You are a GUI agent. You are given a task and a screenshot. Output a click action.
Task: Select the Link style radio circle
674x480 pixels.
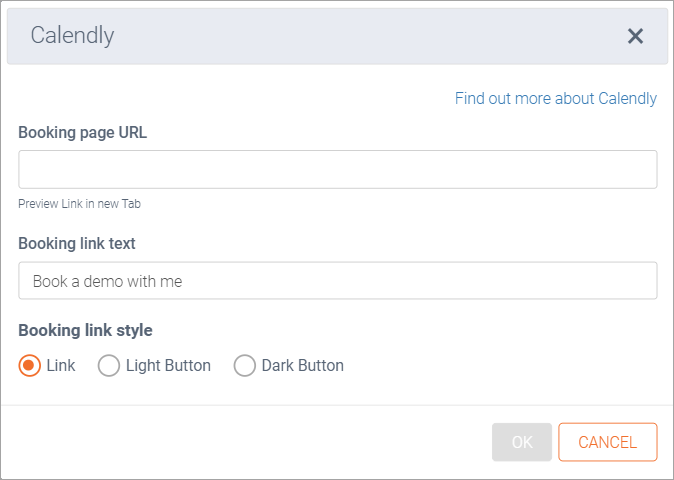click(x=30, y=366)
